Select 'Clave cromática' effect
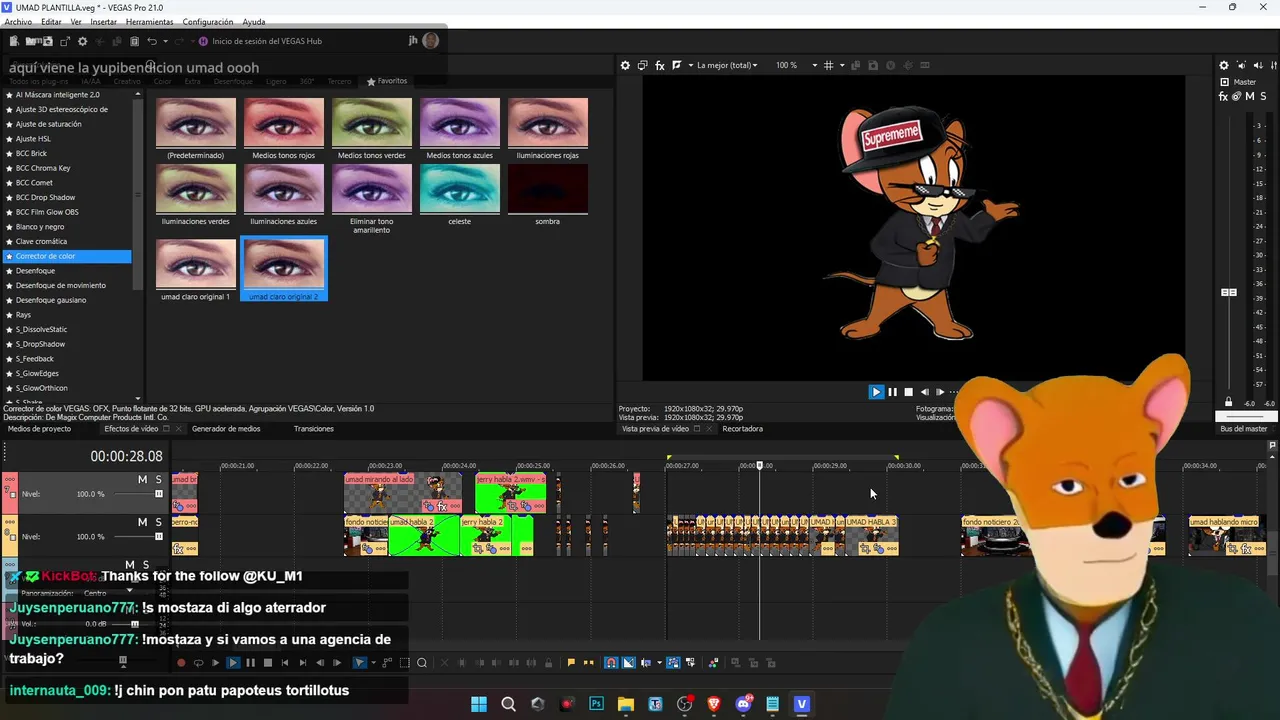The height and width of the screenshot is (720, 1280). coord(41,241)
